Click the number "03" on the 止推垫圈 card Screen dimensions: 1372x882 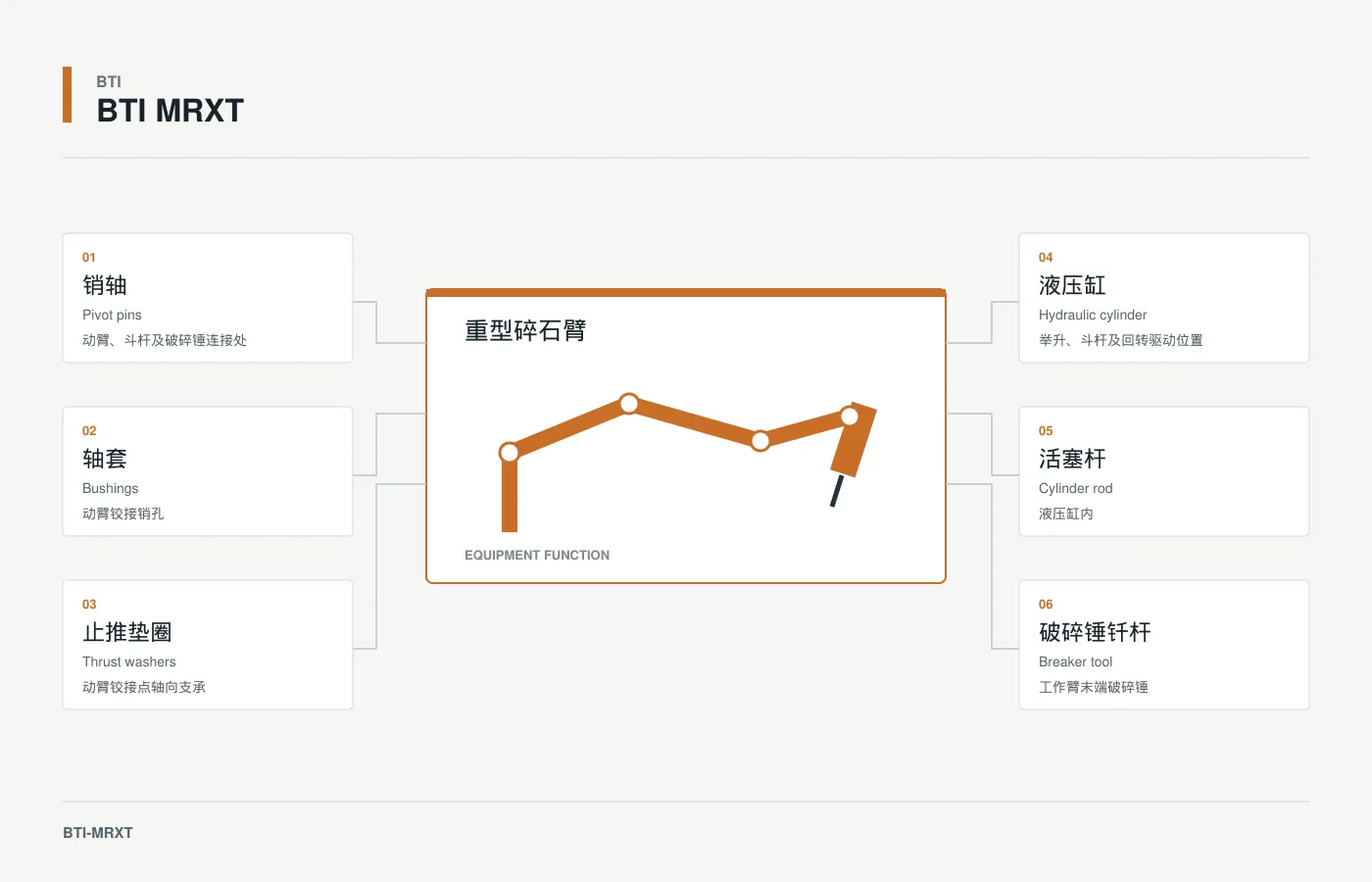[x=89, y=605]
